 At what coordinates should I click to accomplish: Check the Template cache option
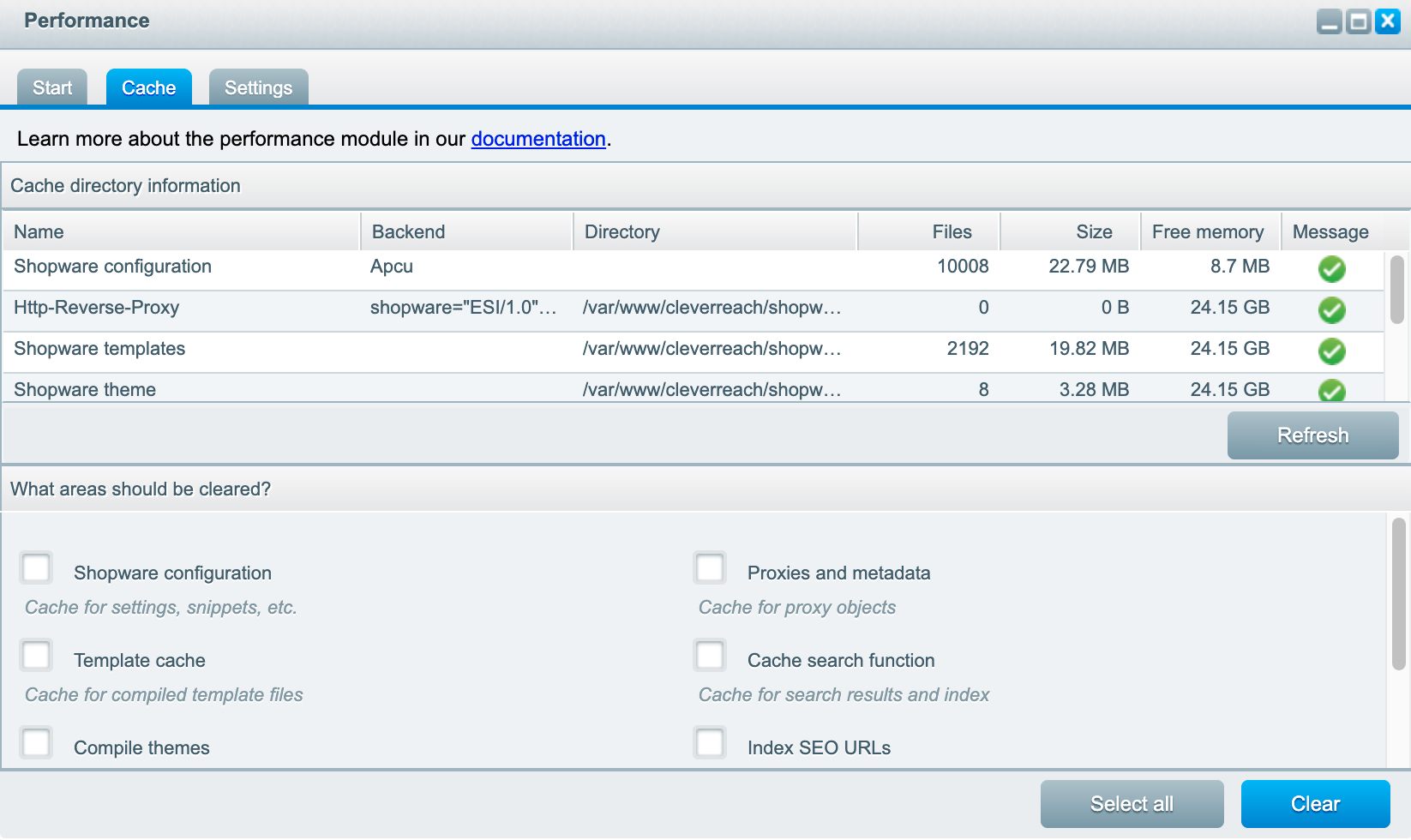click(x=37, y=656)
